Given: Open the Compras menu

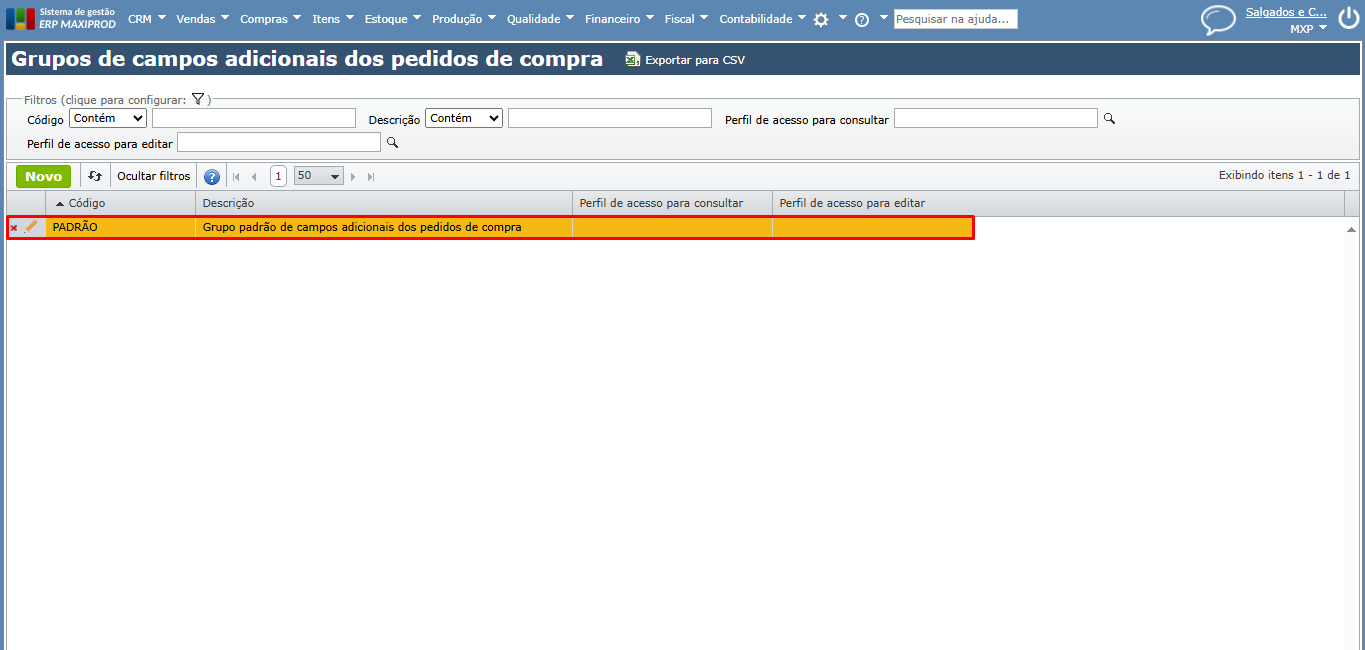Looking at the screenshot, I should [271, 19].
